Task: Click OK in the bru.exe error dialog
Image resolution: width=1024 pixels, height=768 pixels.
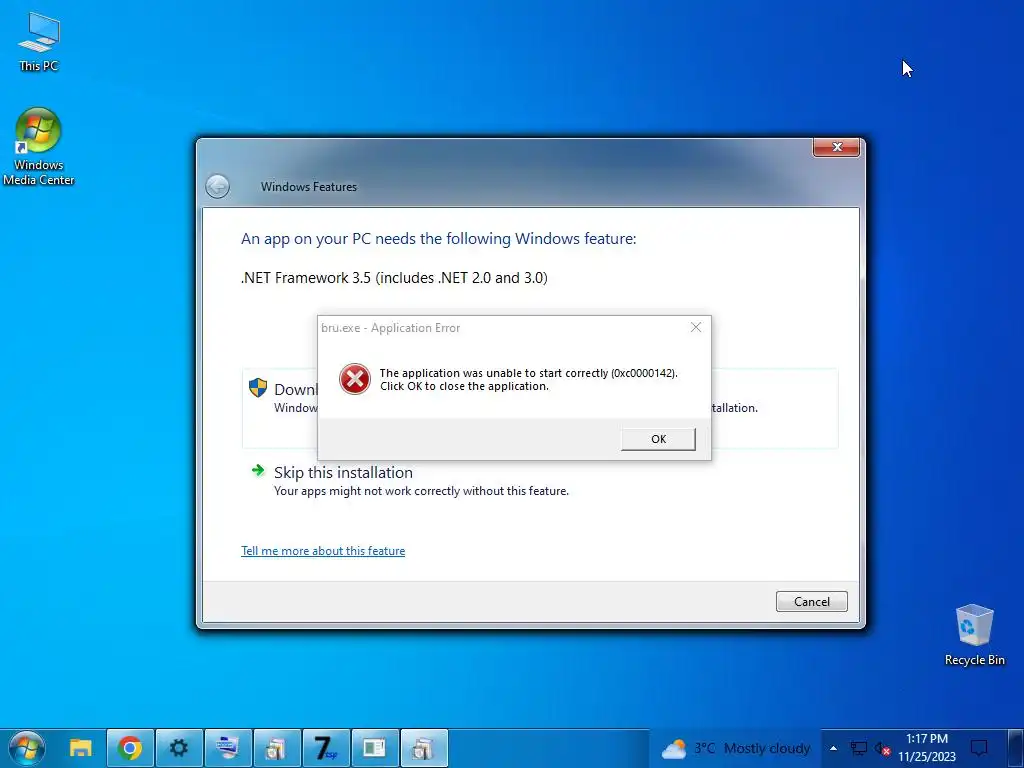Action: [x=658, y=439]
